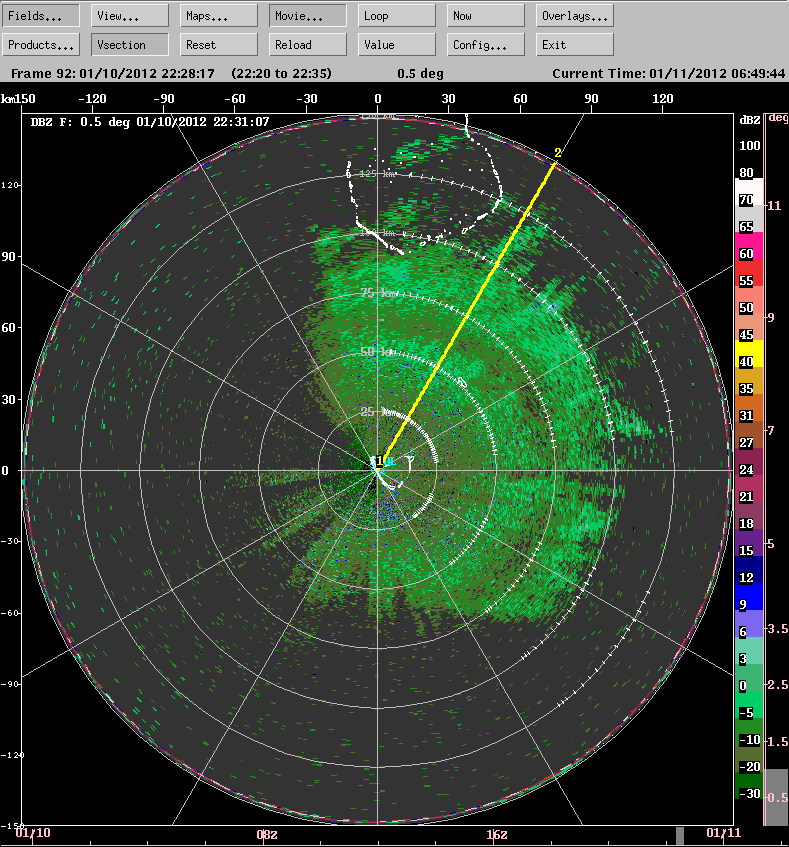The height and width of the screenshot is (847, 789).
Task: Click the cross-section start point 1 at the radar center
Action: [380, 461]
